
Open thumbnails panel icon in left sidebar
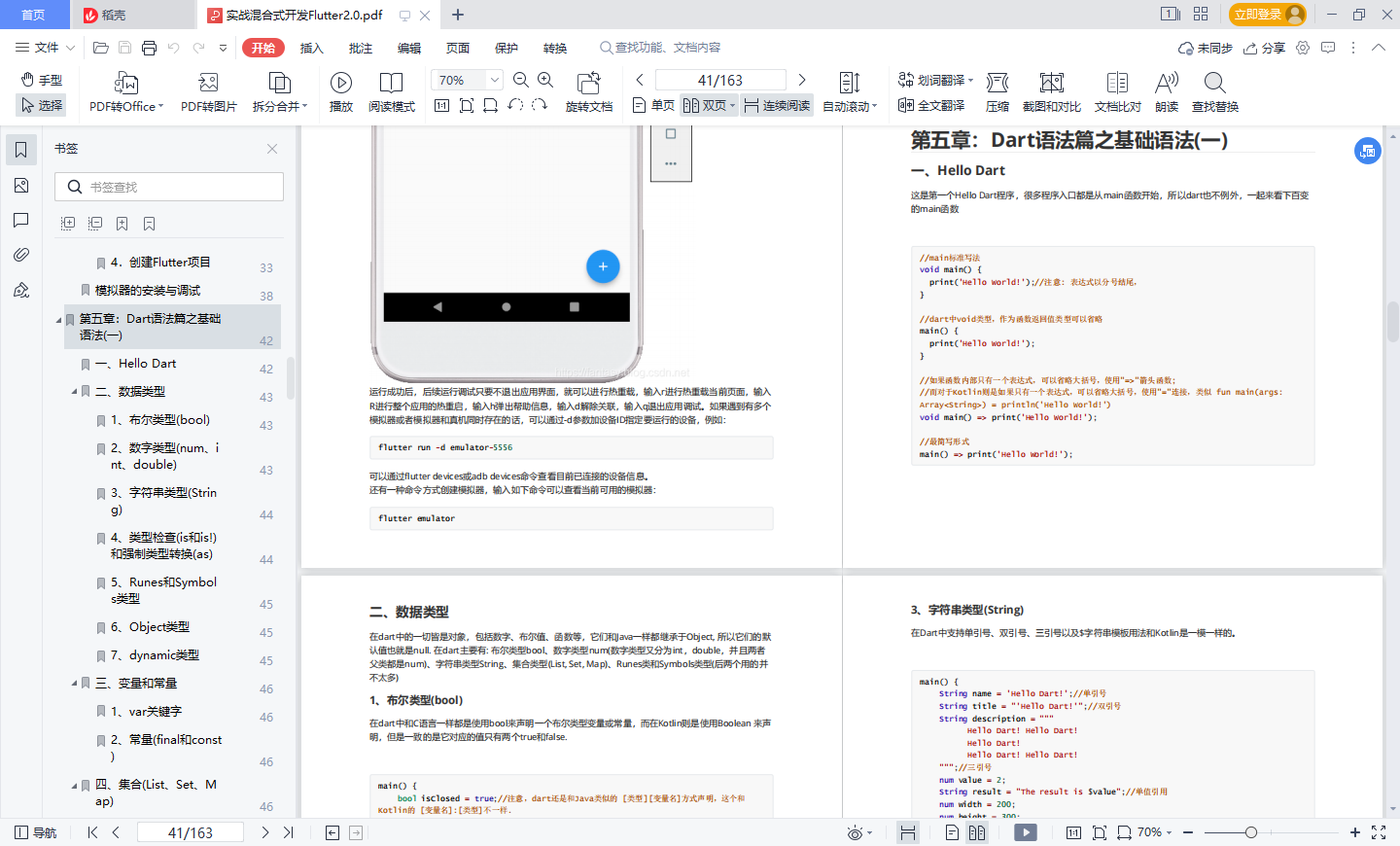pyautogui.click(x=21, y=185)
